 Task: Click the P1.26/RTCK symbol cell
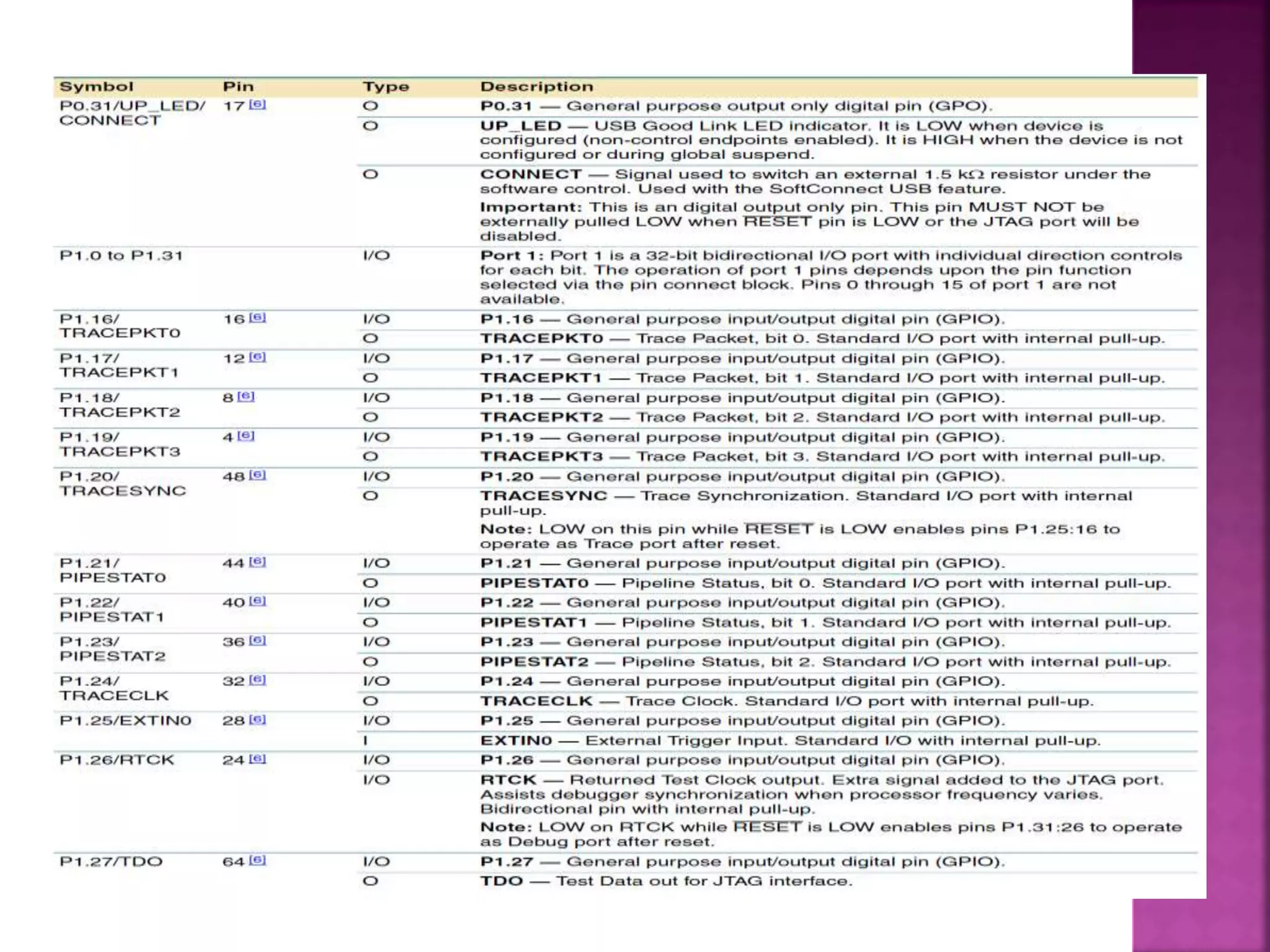[x=117, y=760]
